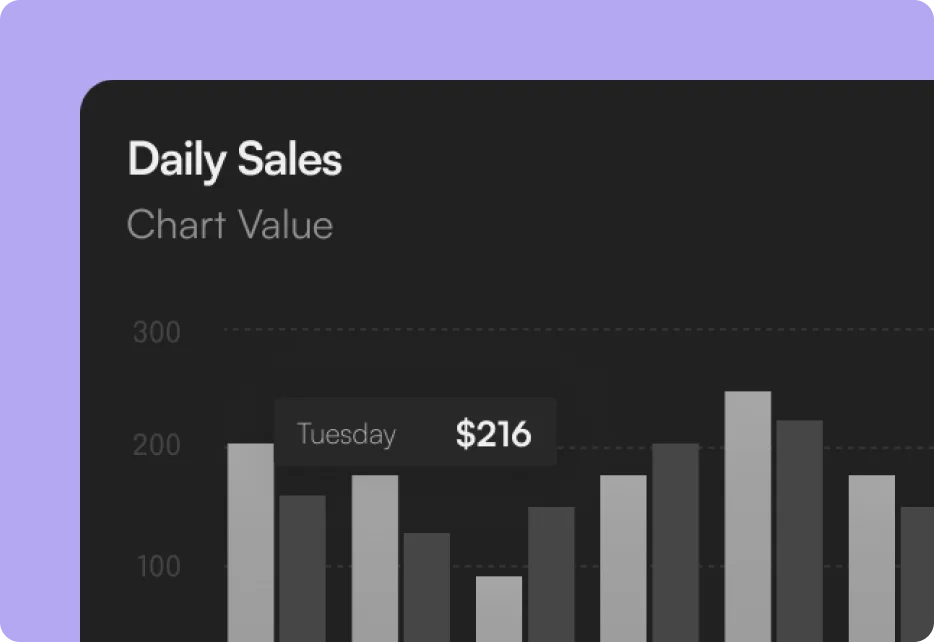934x642 pixels.
Task: Click the Tuesday label in tooltip
Action: [x=346, y=435]
